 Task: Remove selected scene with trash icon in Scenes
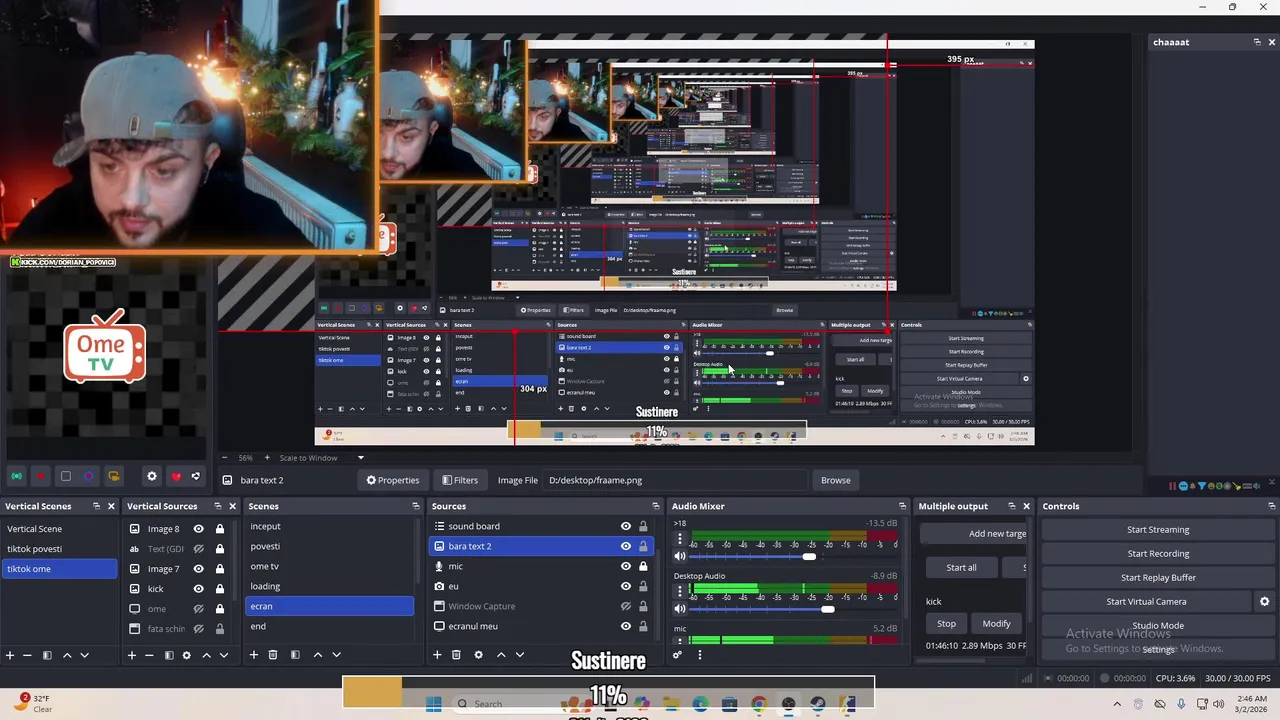[x=273, y=655]
